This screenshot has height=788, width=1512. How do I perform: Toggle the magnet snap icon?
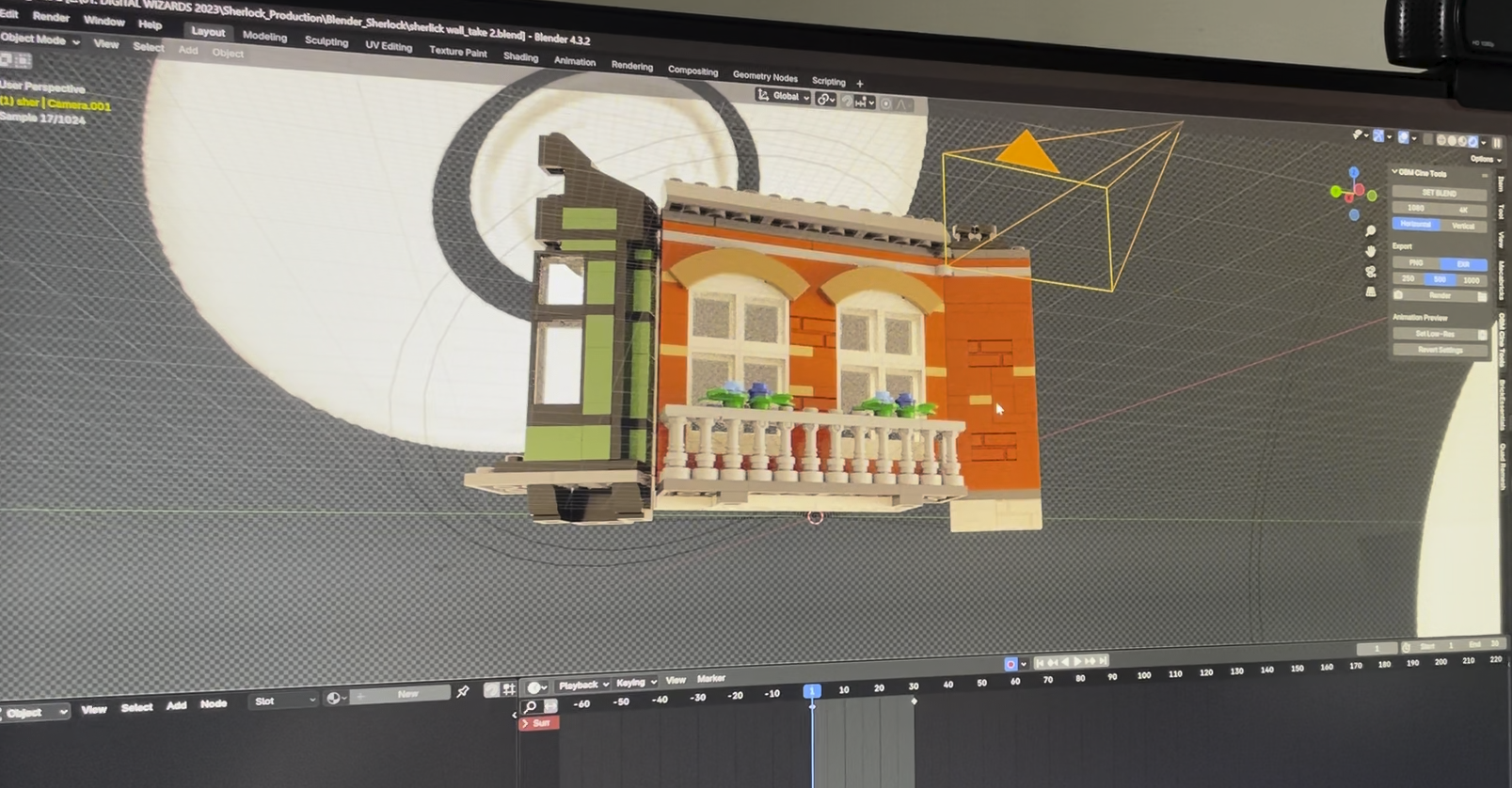[847, 101]
